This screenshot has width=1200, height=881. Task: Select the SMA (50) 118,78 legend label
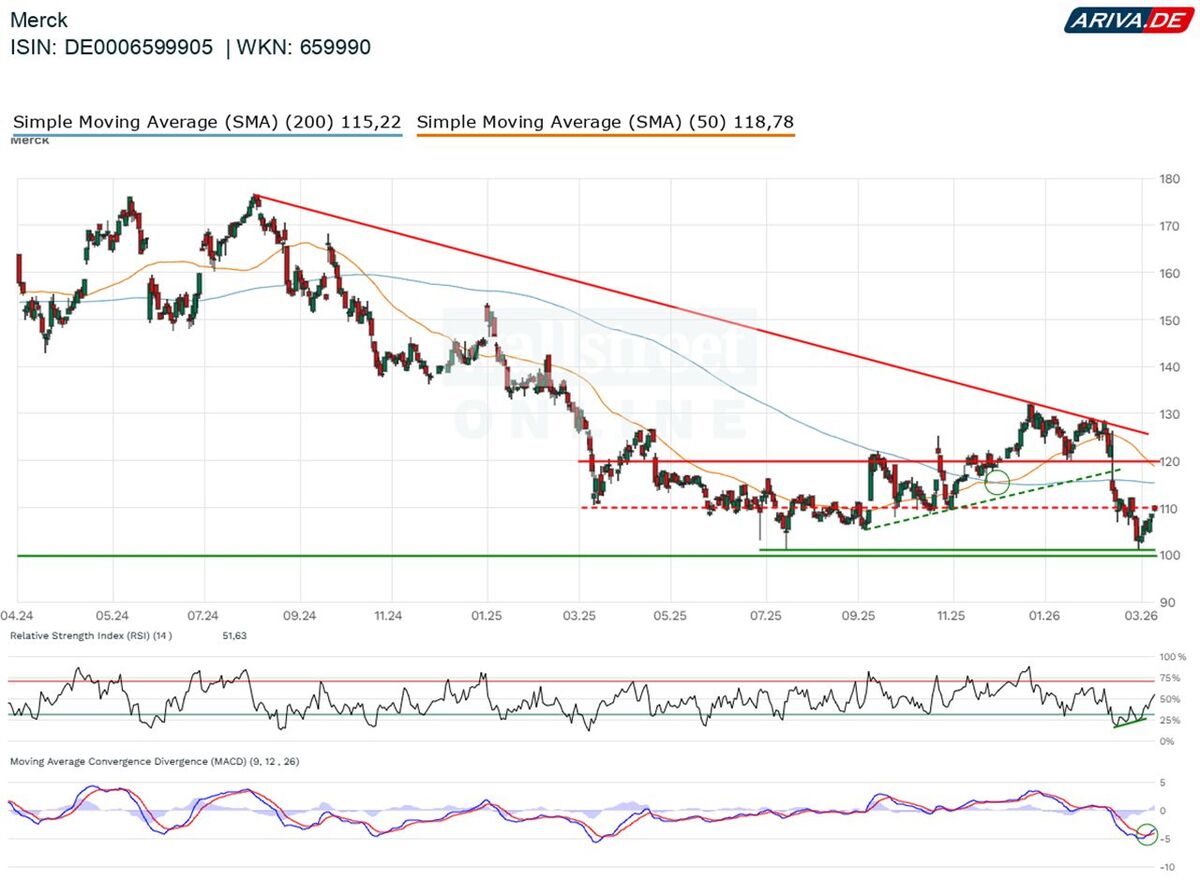click(605, 122)
